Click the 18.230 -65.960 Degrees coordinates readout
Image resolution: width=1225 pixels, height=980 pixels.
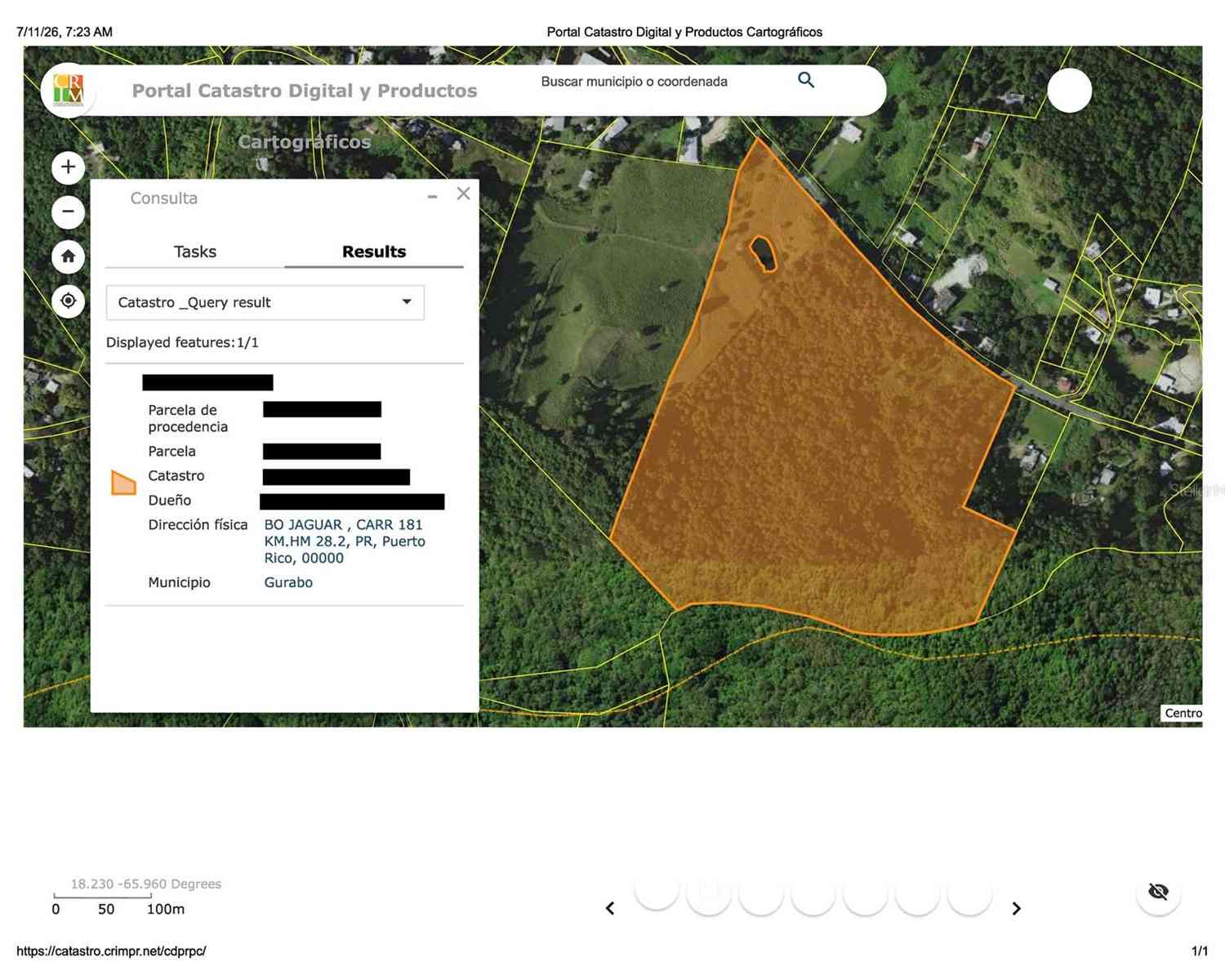coord(146,884)
